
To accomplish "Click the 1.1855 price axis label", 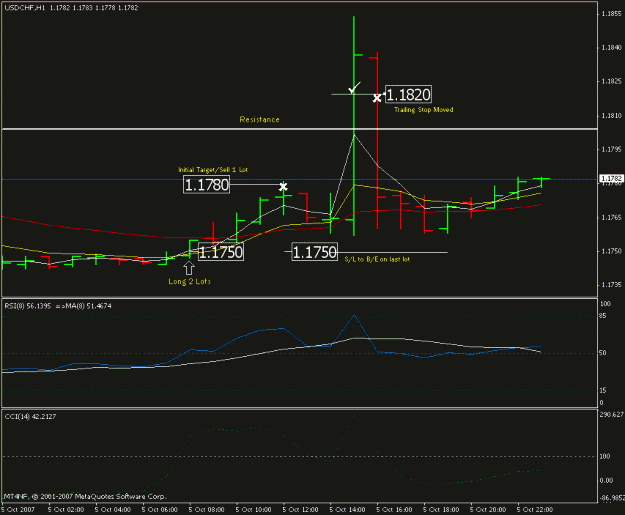I will 611,14.
